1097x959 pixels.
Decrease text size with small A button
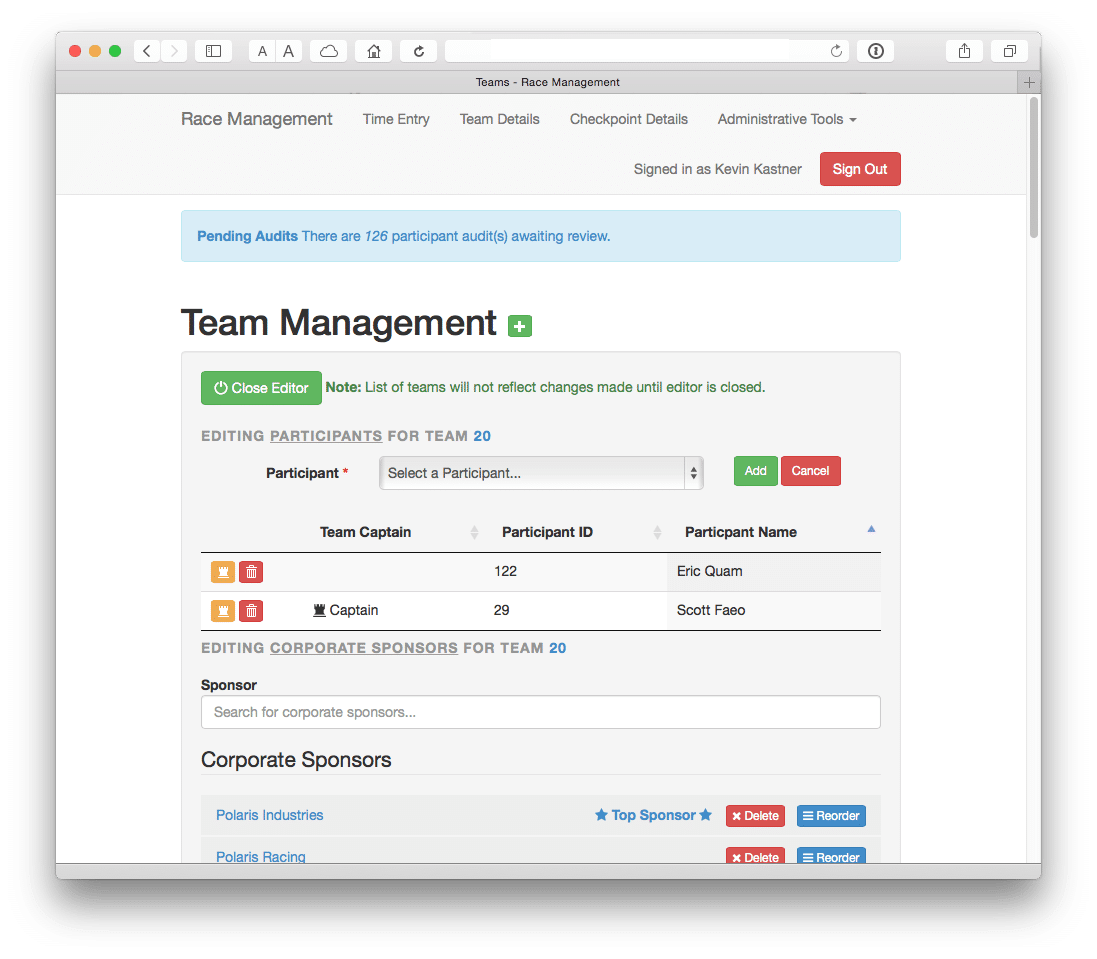[x=262, y=51]
